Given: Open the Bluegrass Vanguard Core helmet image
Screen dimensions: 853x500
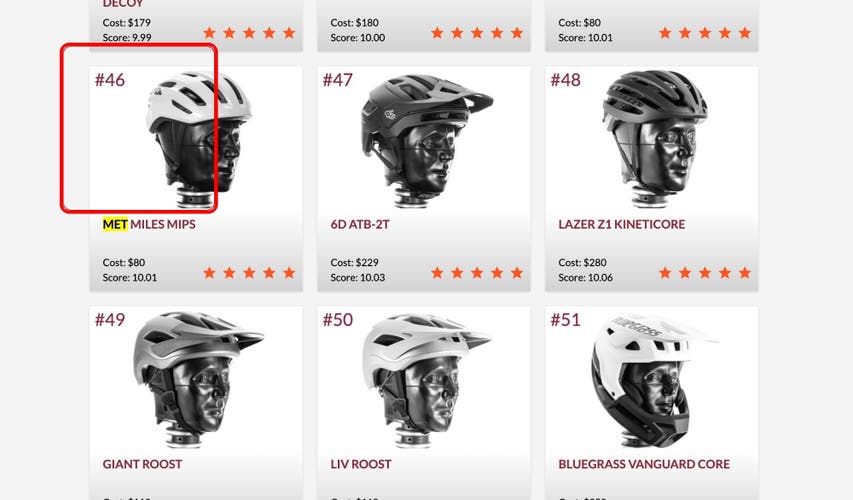Looking at the screenshot, I should click(x=652, y=379).
